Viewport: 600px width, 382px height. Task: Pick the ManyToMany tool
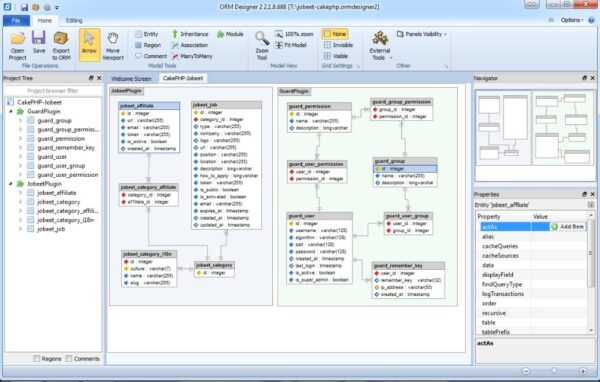(x=192, y=56)
